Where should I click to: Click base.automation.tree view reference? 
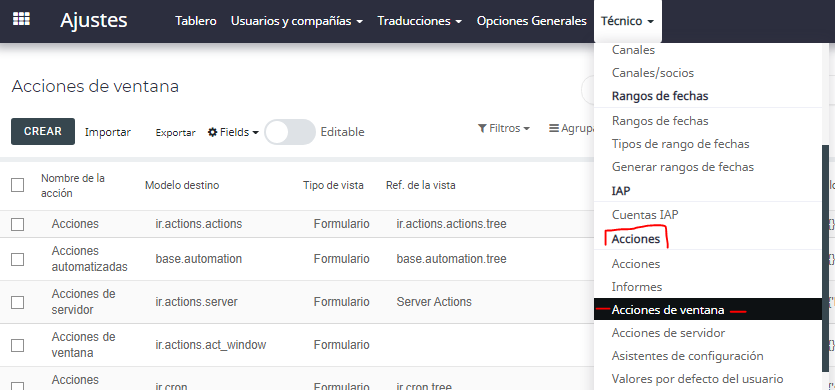452,259
